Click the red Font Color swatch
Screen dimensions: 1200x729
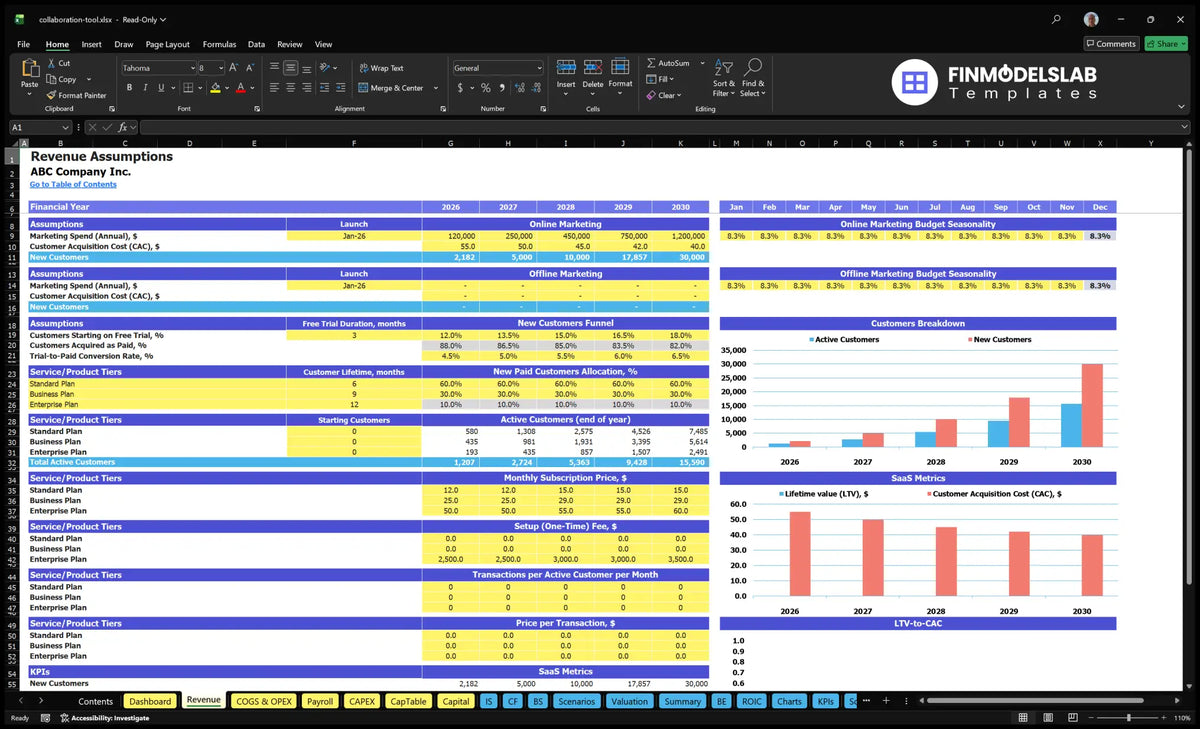pyautogui.click(x=240, y=88)
